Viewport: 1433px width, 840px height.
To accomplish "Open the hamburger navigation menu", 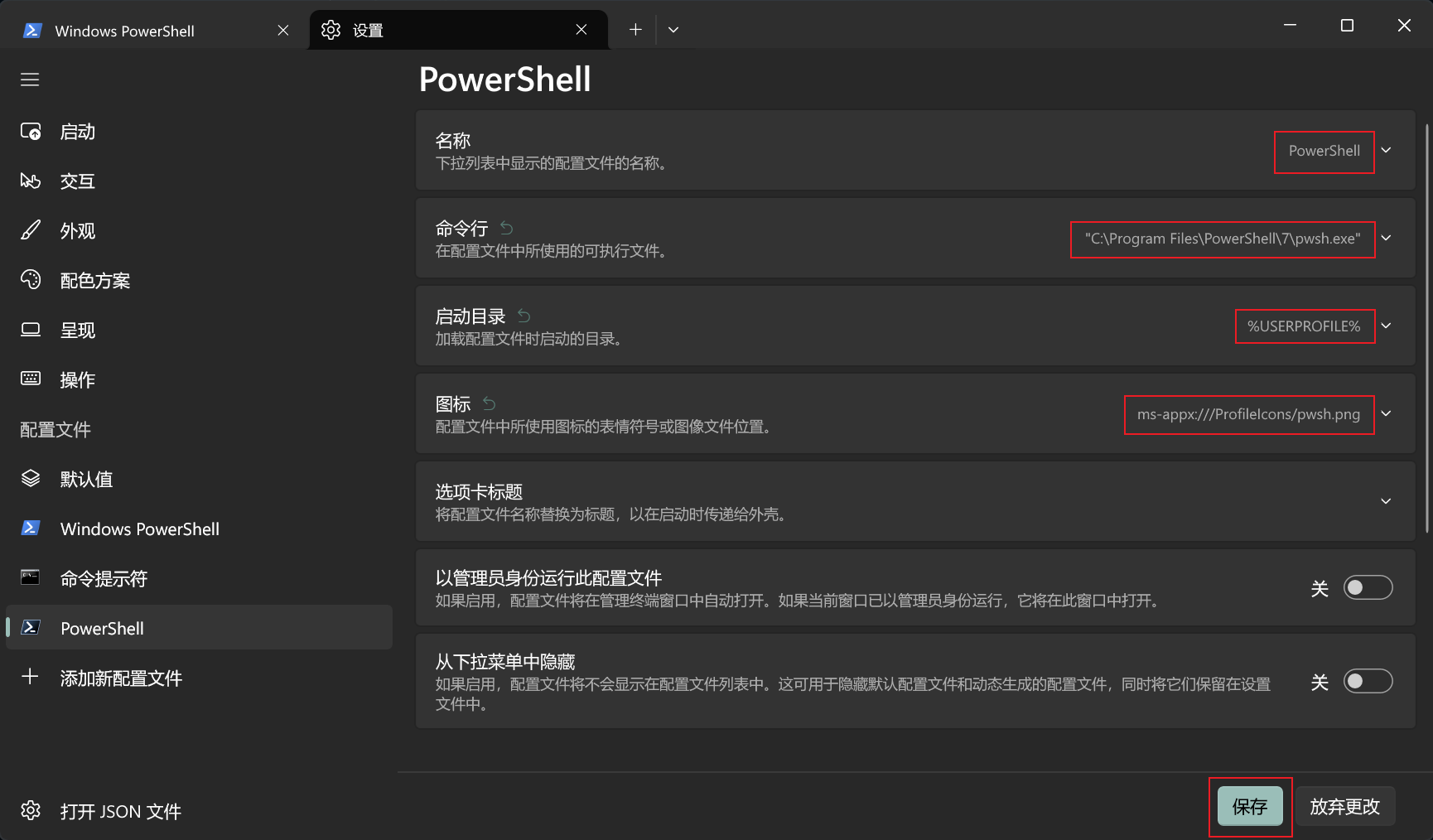I will [29, 79].
